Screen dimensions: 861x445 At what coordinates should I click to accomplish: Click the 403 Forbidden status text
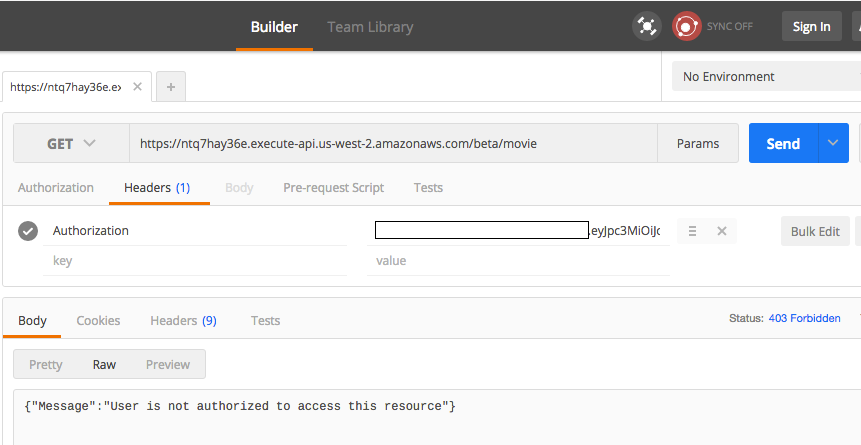804,318
